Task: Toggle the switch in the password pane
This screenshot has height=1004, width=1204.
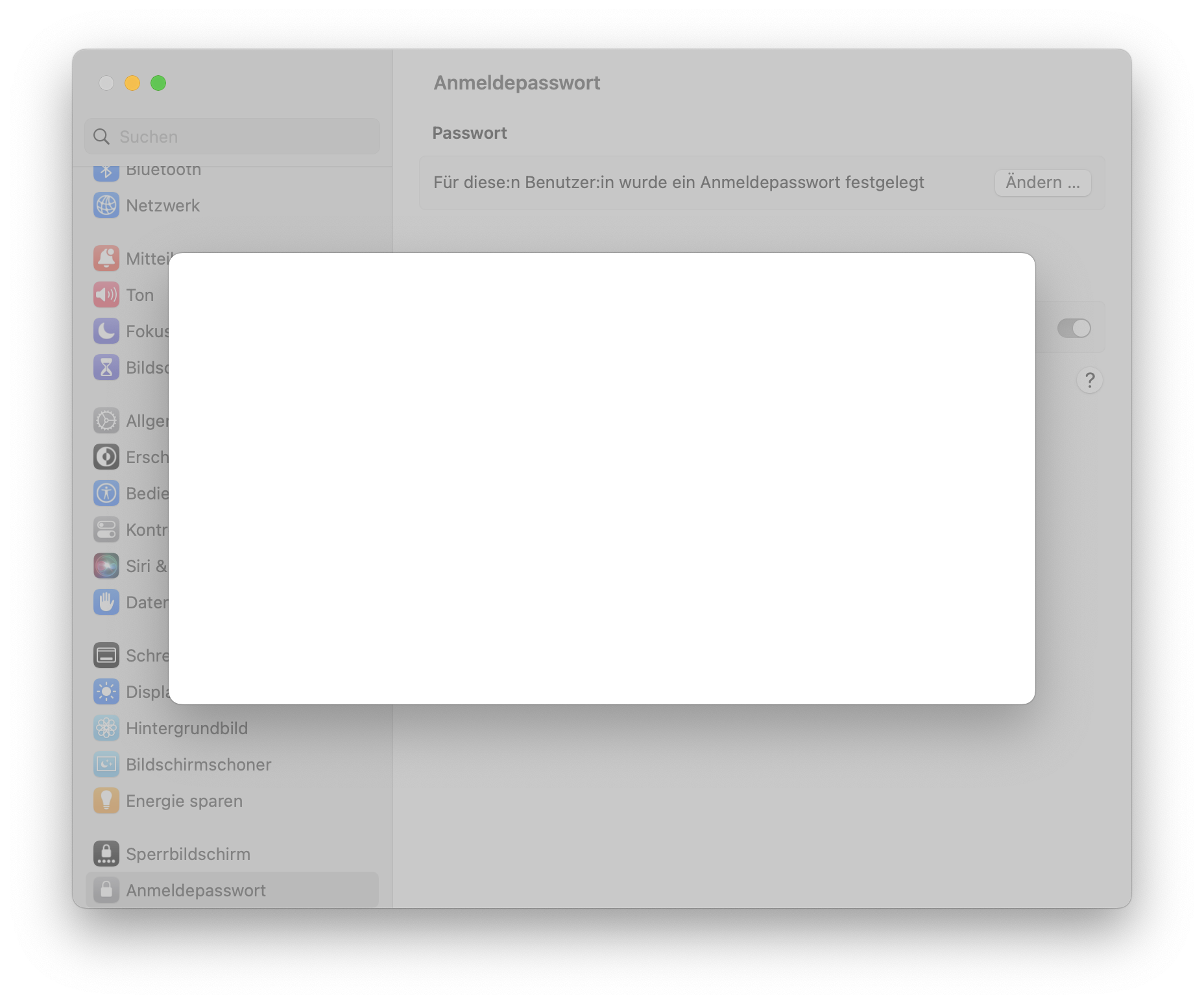Action: [x=1074, y=328]
